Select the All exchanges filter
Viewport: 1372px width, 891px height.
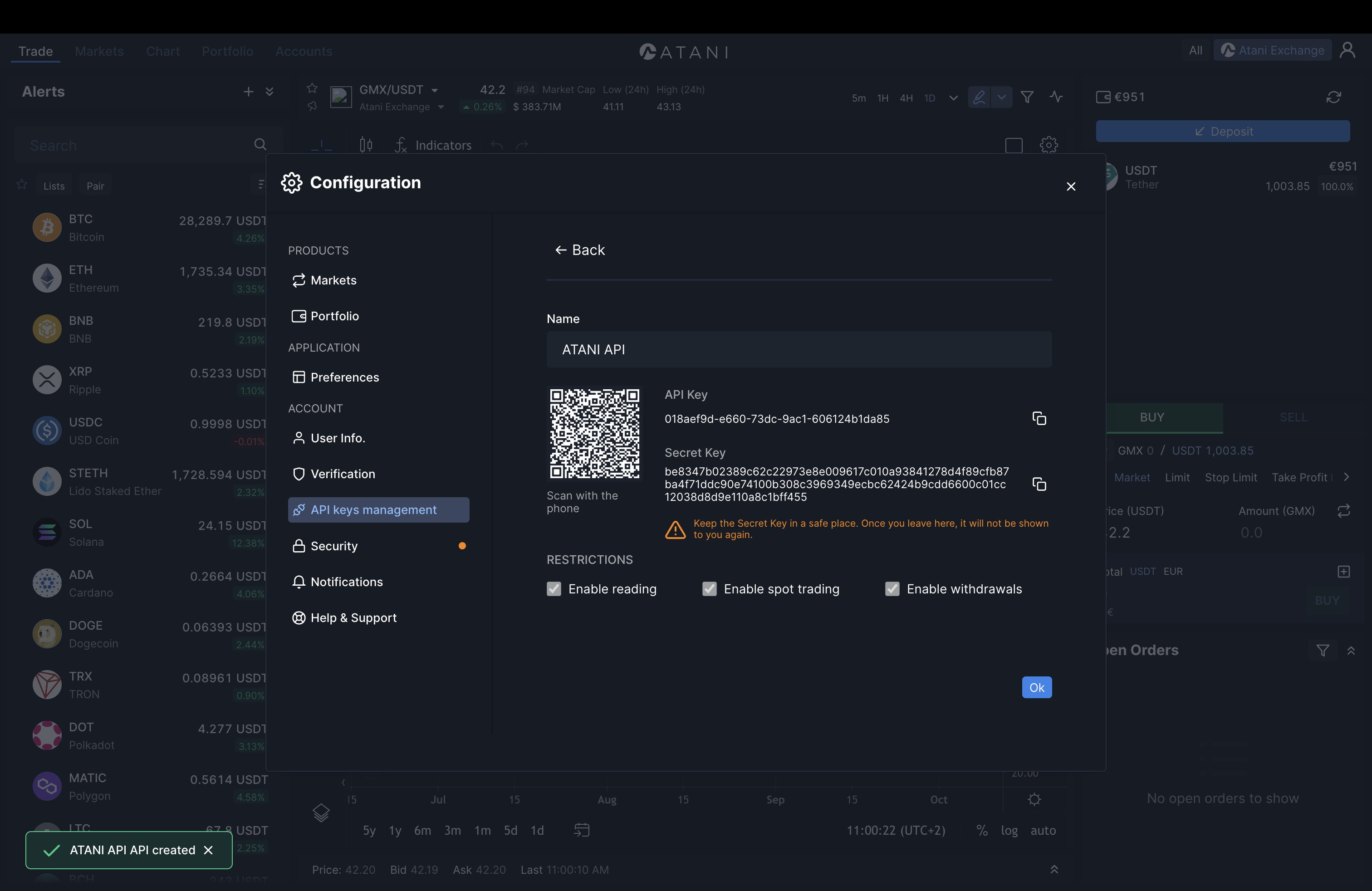click(1196, 50)
